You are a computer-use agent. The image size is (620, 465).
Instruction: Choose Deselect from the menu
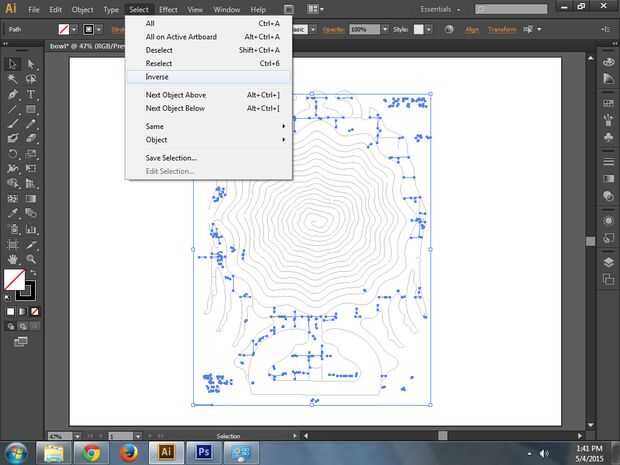(209, 50)
